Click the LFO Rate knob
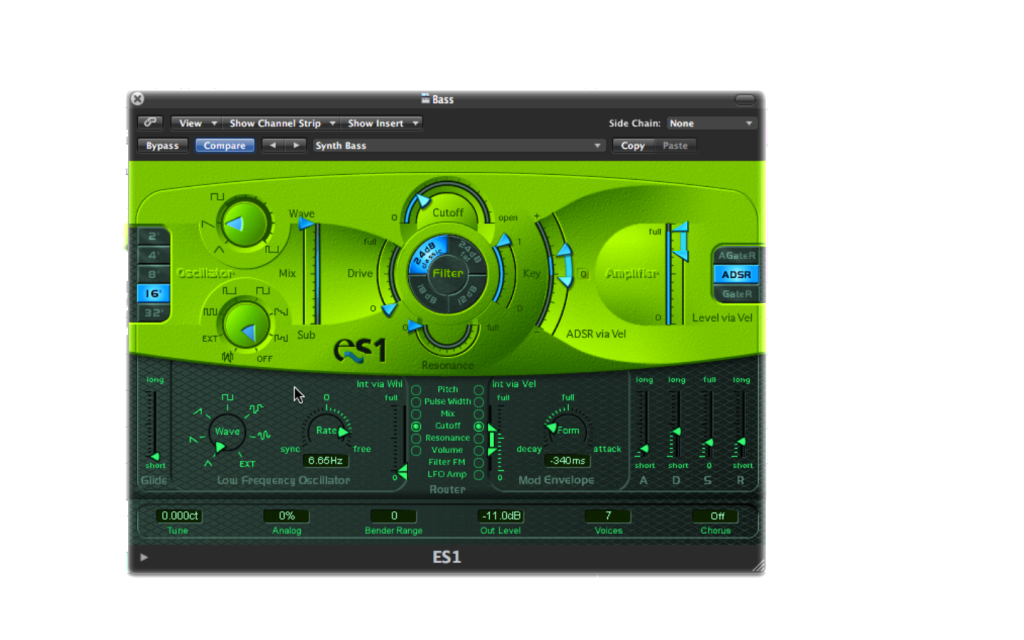 click(x=326, y=430)
